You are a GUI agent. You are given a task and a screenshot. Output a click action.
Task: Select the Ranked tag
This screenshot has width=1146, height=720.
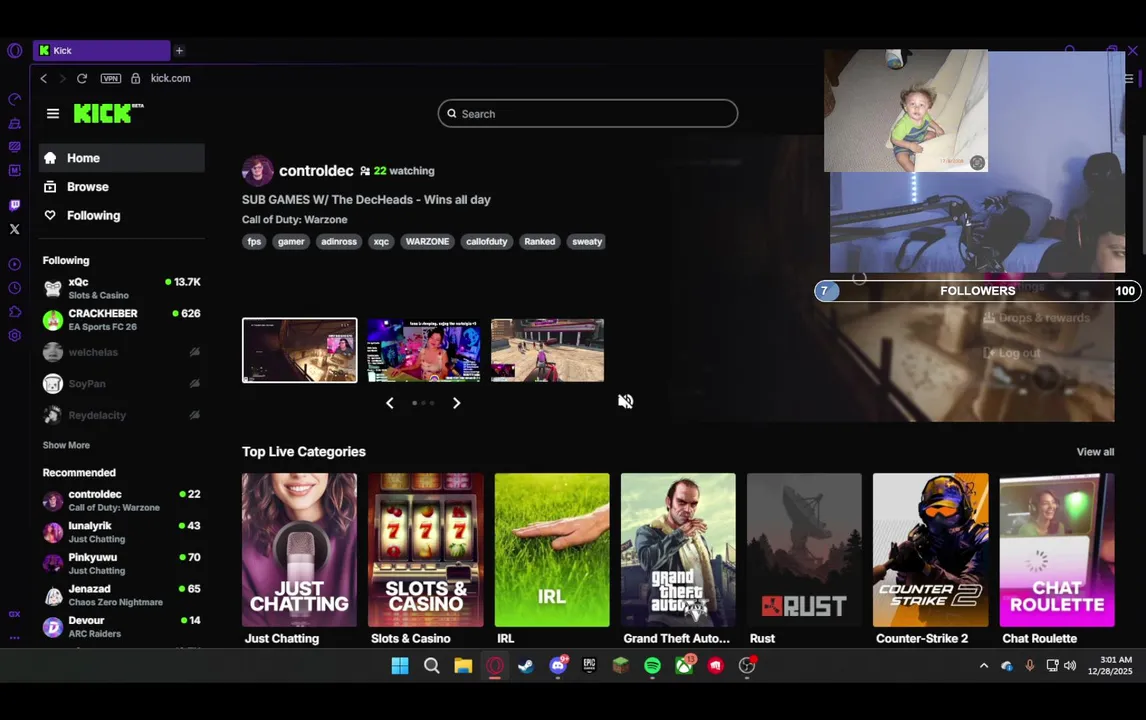[x=539, y=241]
